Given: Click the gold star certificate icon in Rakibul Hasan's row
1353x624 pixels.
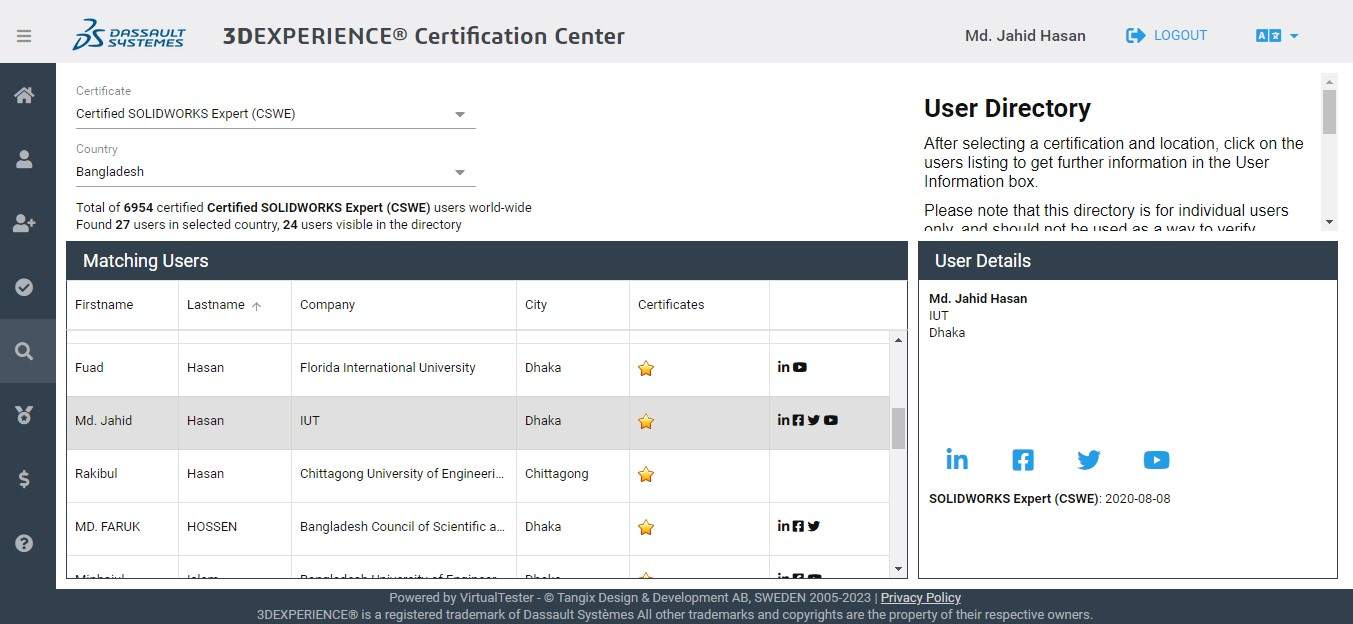Looking at the screenshot, I should (645, 475).
